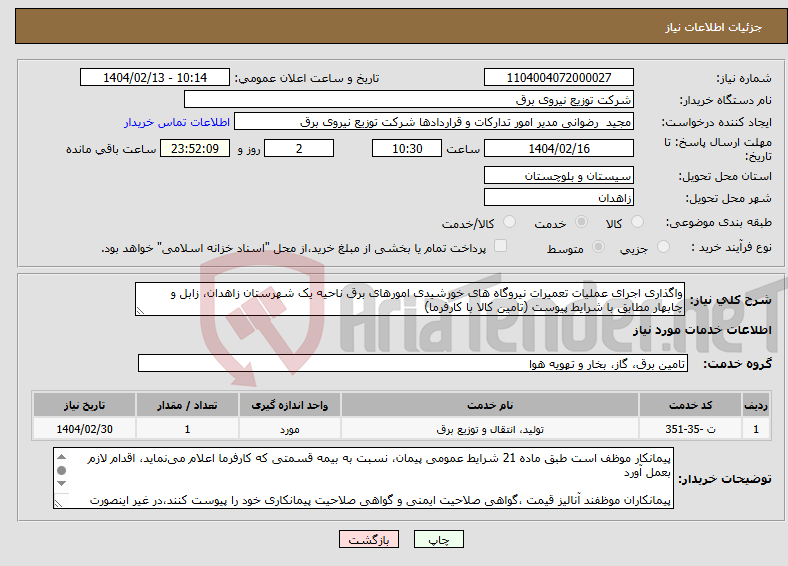Click the need date 1404/02/30 cell
The height and width of the screenshot is (566, 788).
coord(84,429)
